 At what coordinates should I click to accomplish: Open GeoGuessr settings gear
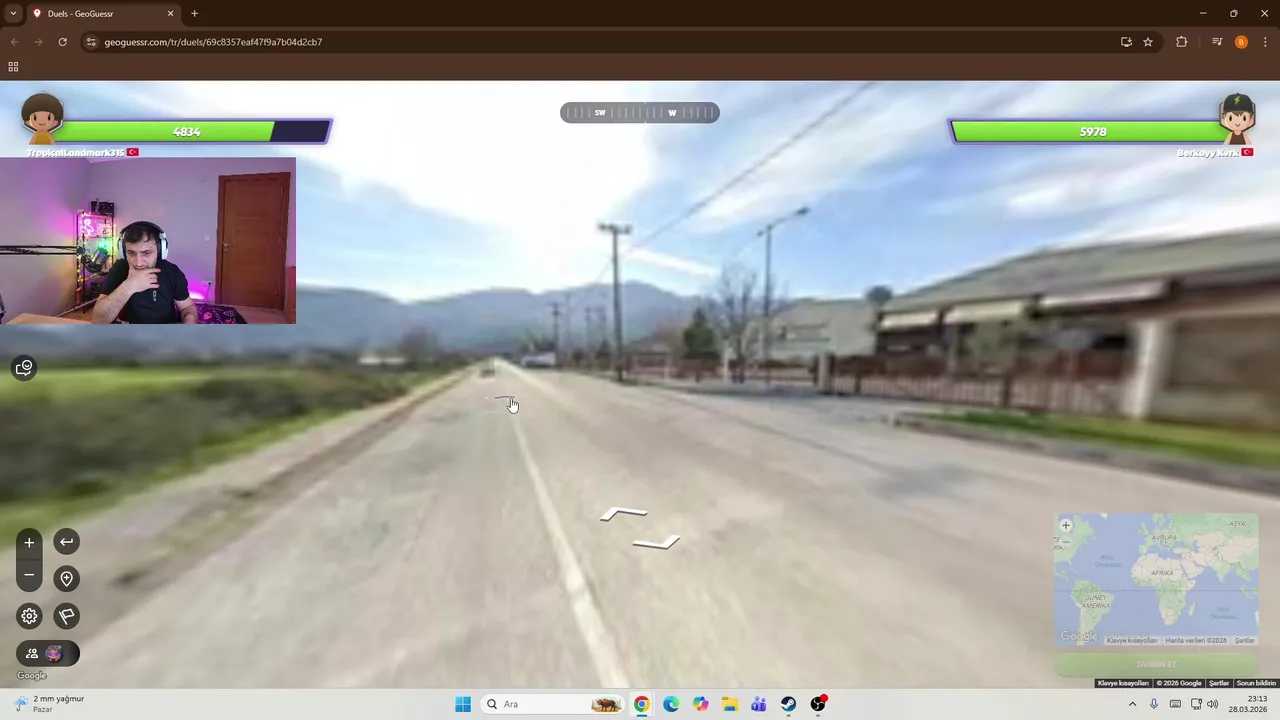tap(29, 616)
